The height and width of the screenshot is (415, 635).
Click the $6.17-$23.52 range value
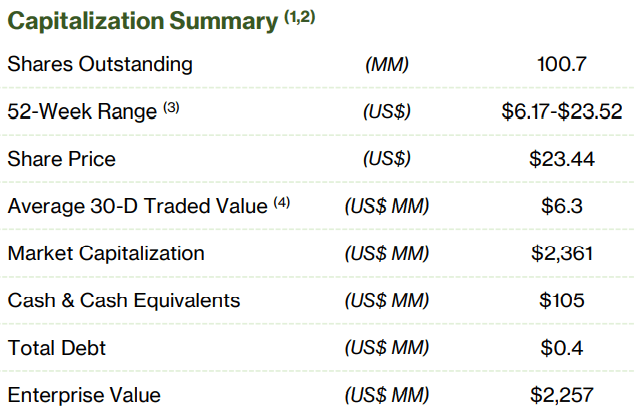(x=561, y=112)
